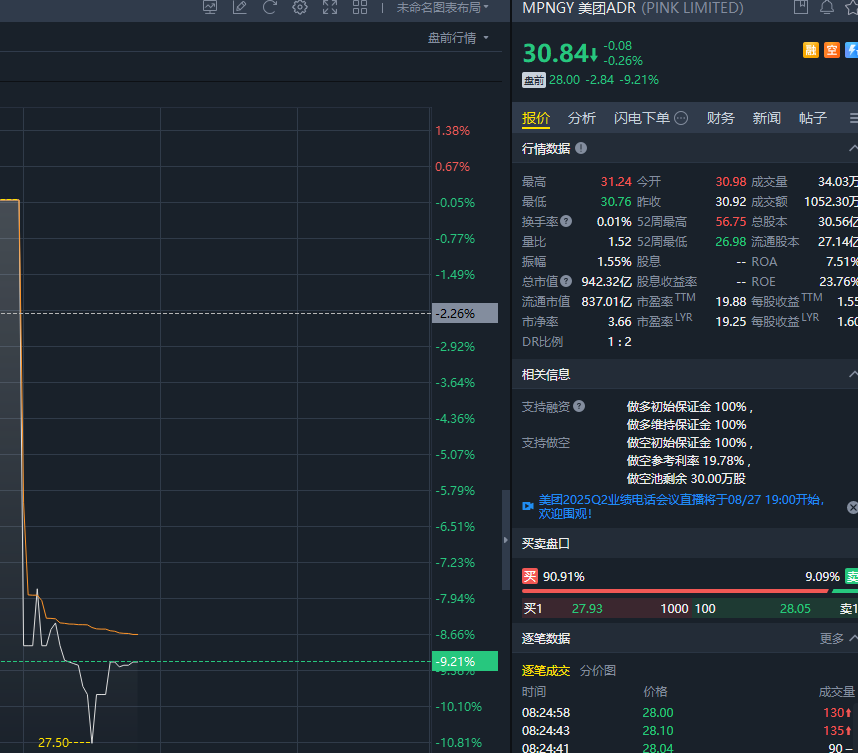Click the chart vertical scrollbar
This screenshot has height=753, width=858.
tap(506, 540)
